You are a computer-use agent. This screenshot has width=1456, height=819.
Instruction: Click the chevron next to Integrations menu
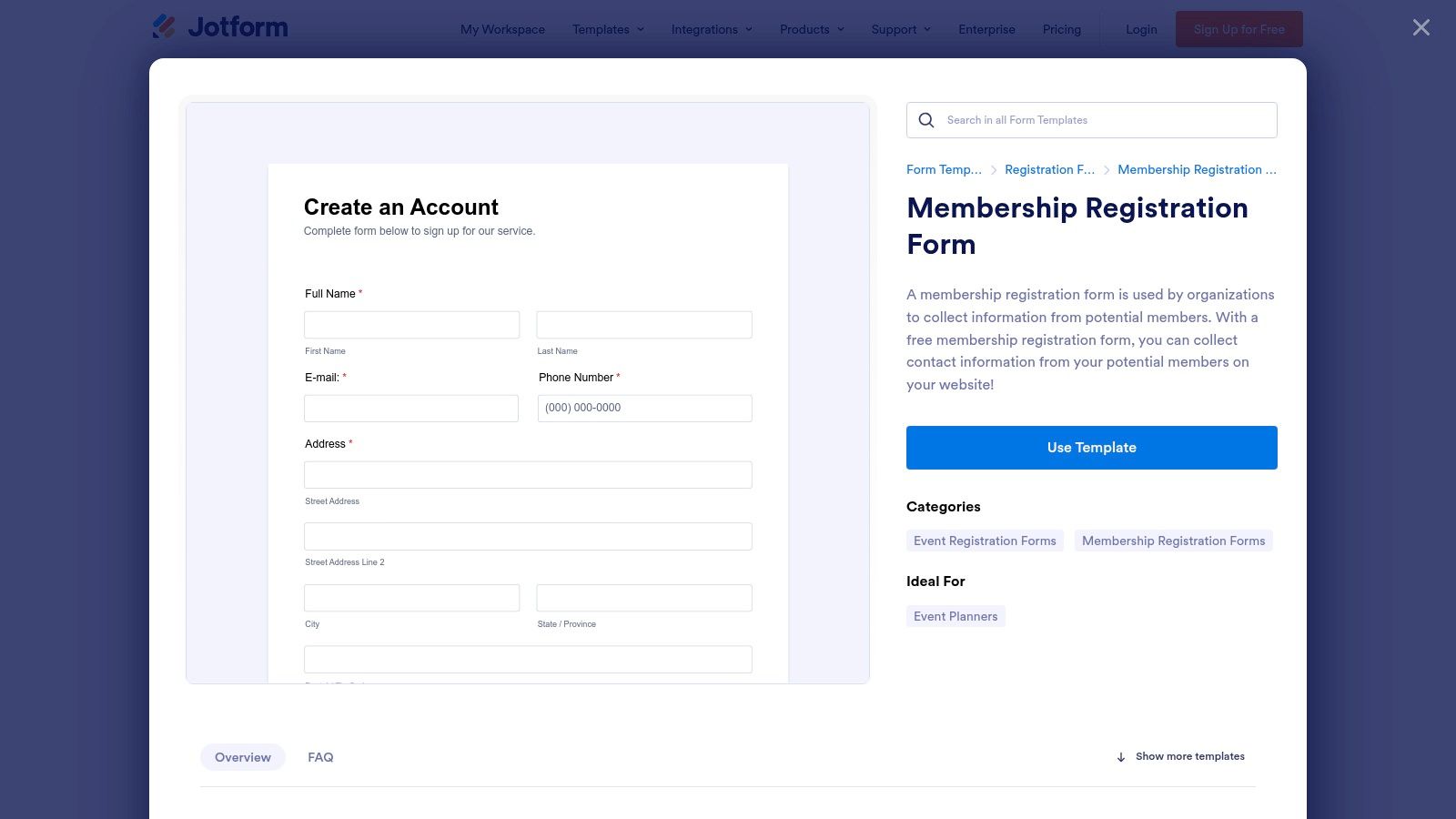(748, 29)
